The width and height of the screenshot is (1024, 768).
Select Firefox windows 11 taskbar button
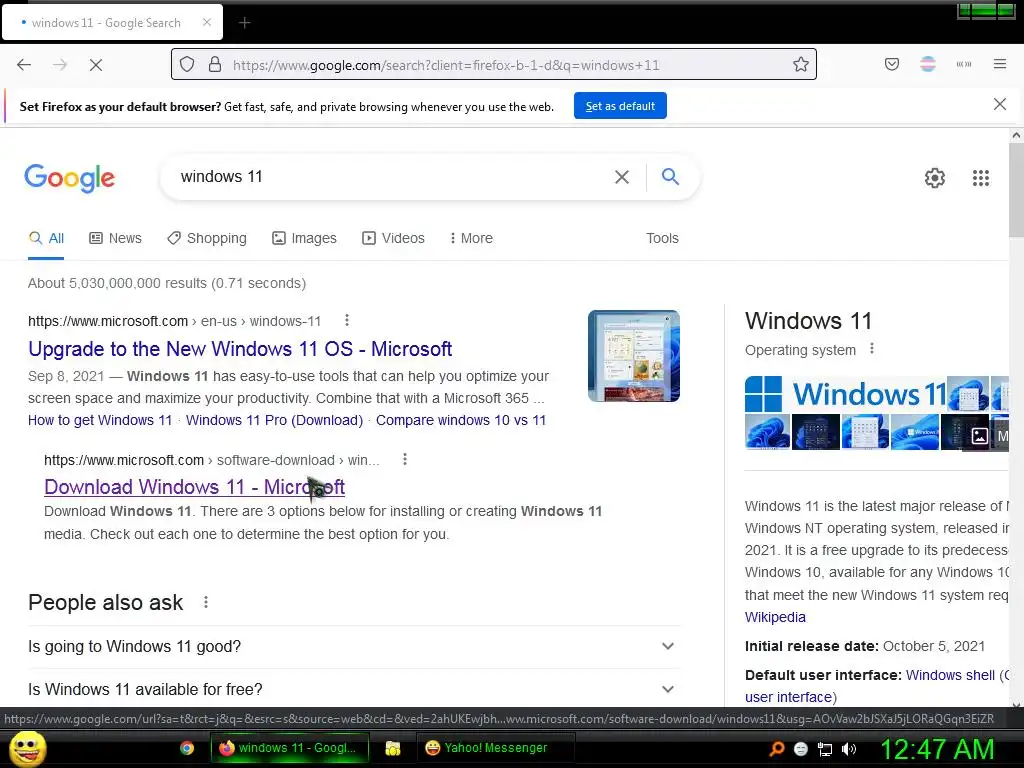tap(289, 748)
